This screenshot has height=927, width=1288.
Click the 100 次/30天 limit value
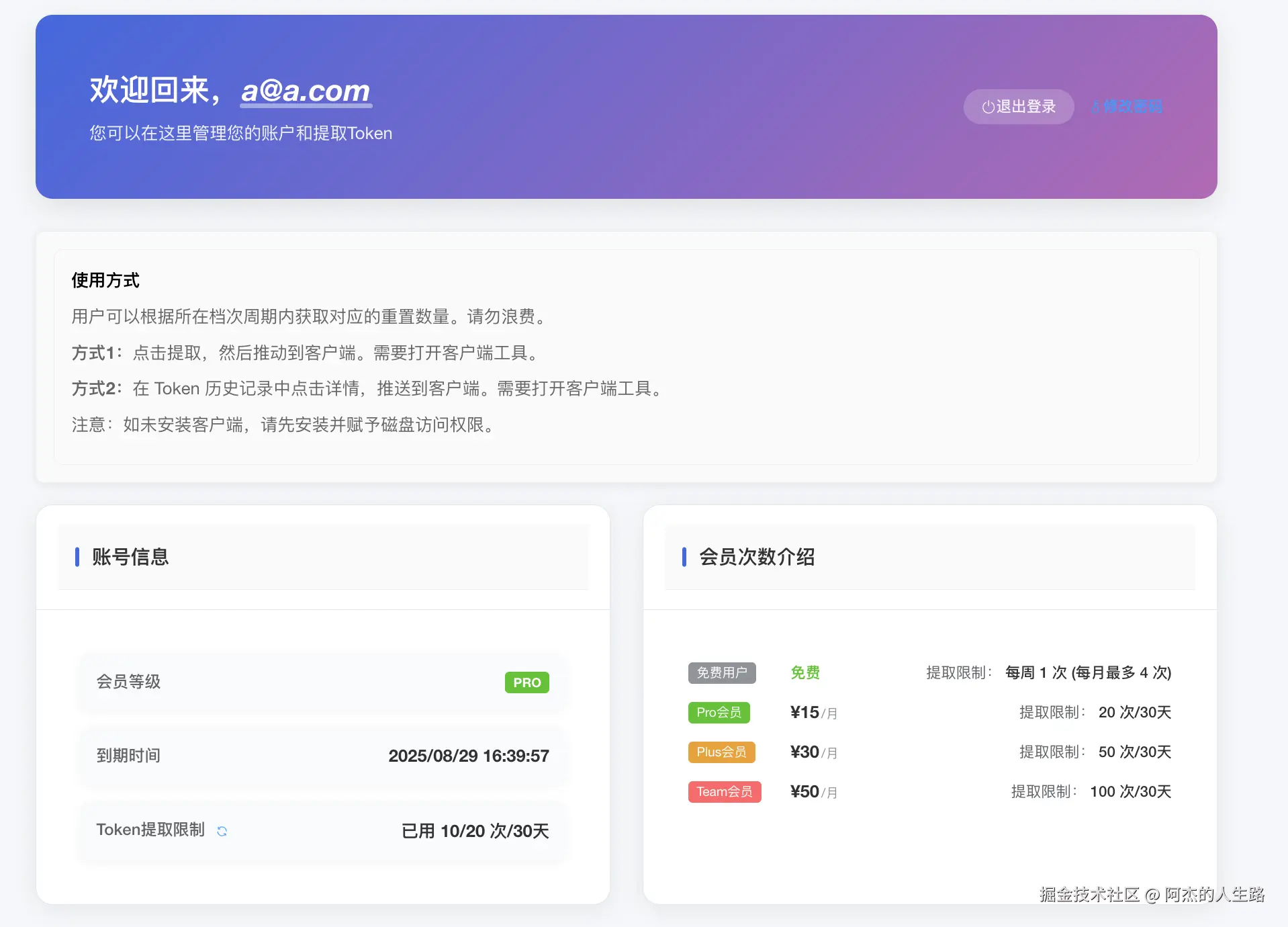pyautogui.click(x=1130, y=791)
